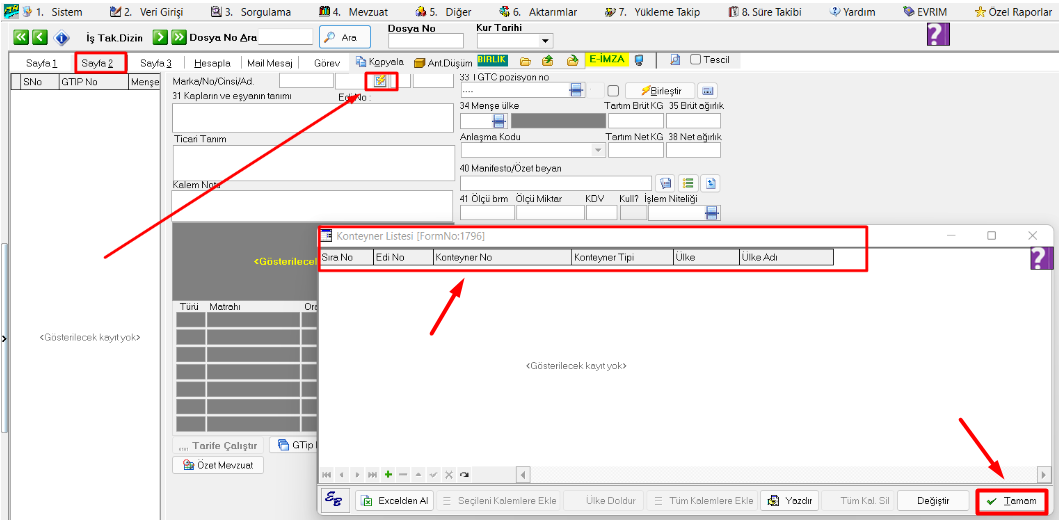The image size is (1059, 520).
Task: Click into the 40 Manifesto/Özet beyan field
Action: (556, 183)
